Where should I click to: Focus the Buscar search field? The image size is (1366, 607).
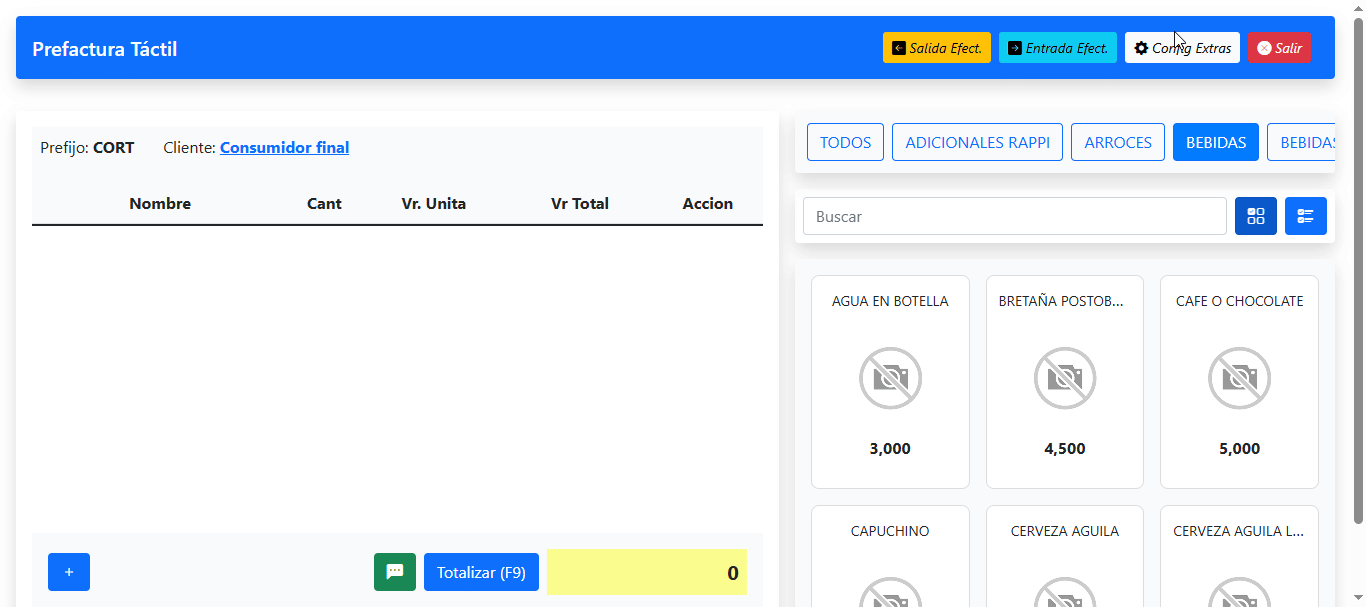coord(1014,216)
